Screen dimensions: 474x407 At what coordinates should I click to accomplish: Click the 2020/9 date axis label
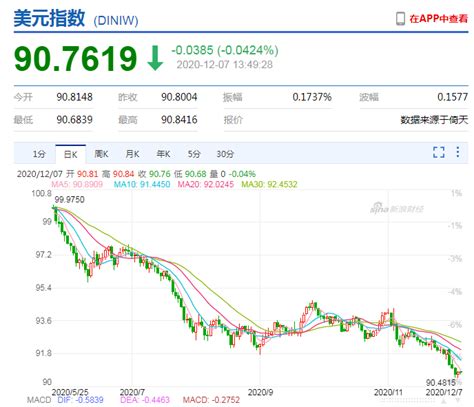(x=260, y=392)
